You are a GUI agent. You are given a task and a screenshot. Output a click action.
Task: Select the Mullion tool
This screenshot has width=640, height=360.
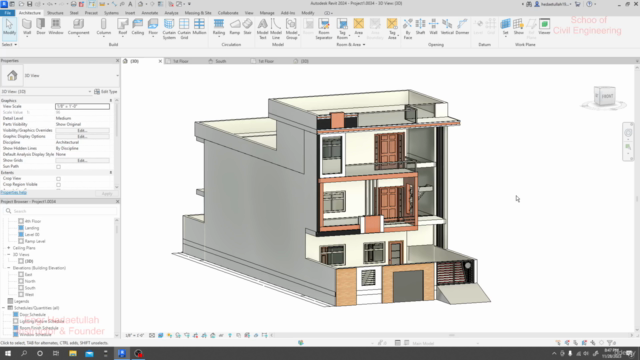(200, 27)
